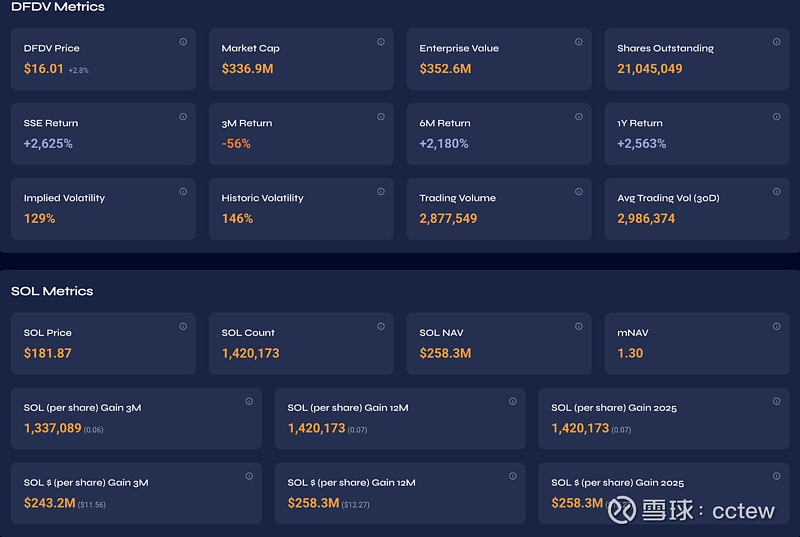Screen dimensions: 800x537
Task: Click the 21,045,049 shares value
Action: 649,69
